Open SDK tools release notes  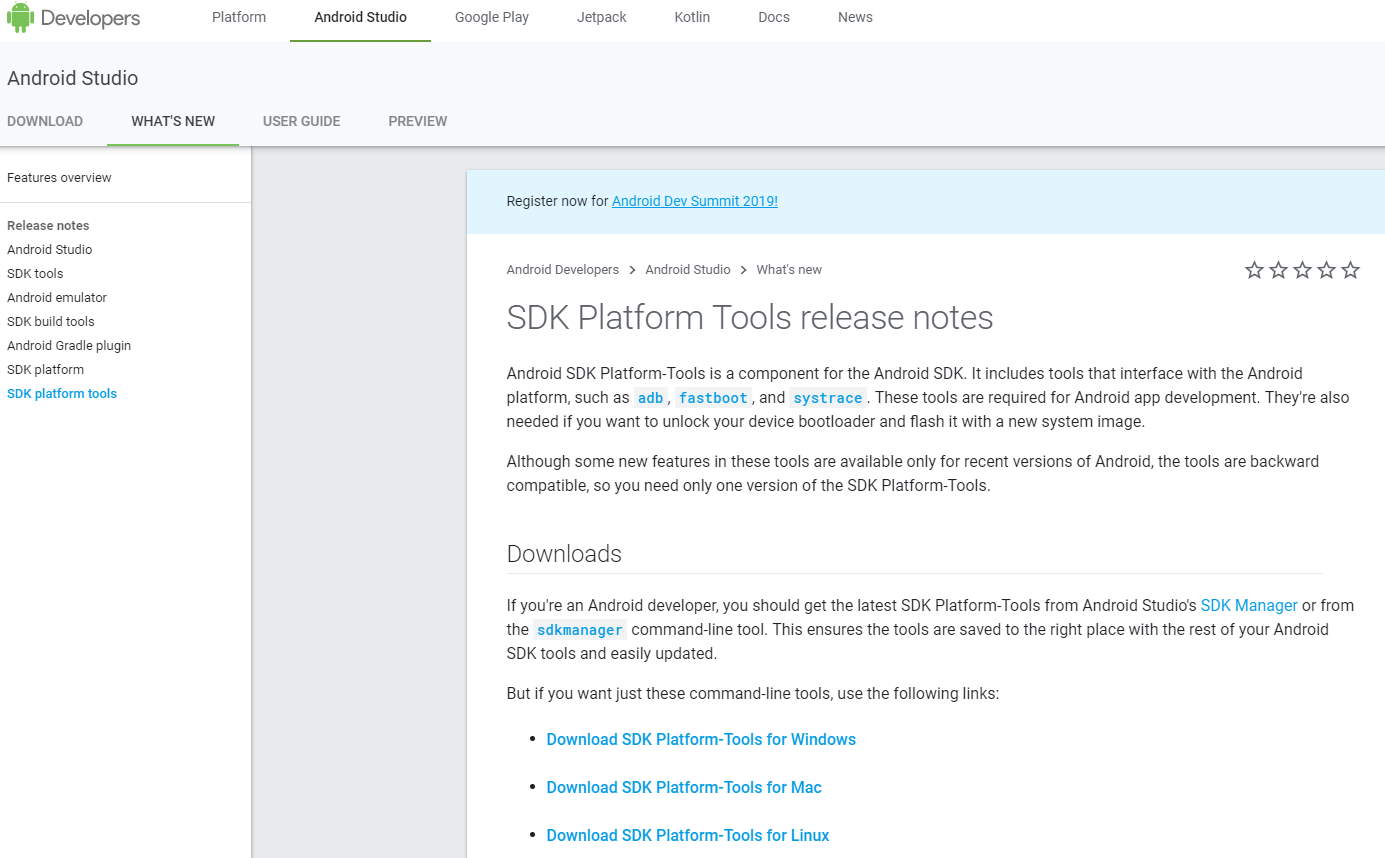[x=35, y=273]
